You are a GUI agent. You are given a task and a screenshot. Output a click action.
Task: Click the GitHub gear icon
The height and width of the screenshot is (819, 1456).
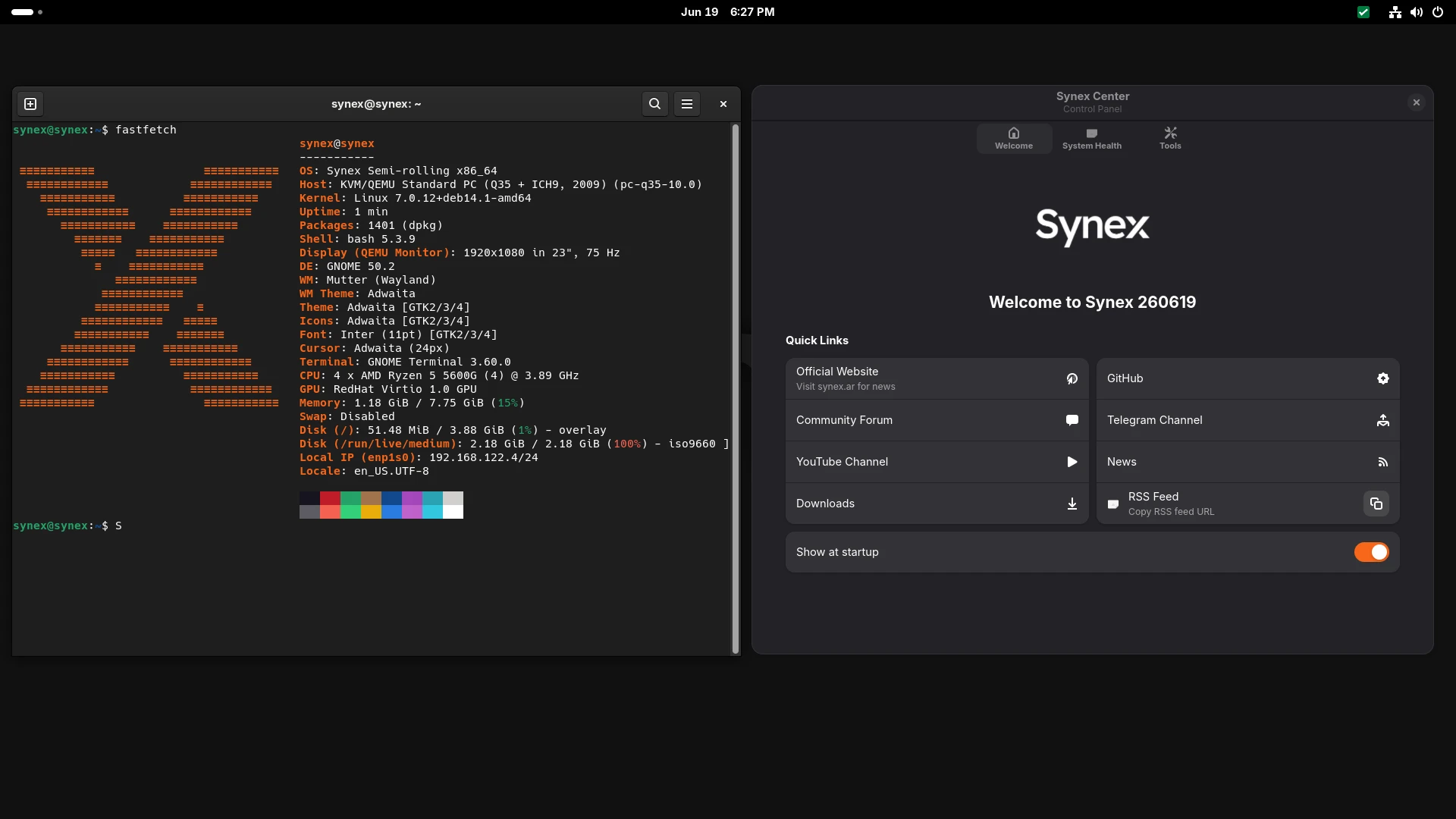point(1383,378)
